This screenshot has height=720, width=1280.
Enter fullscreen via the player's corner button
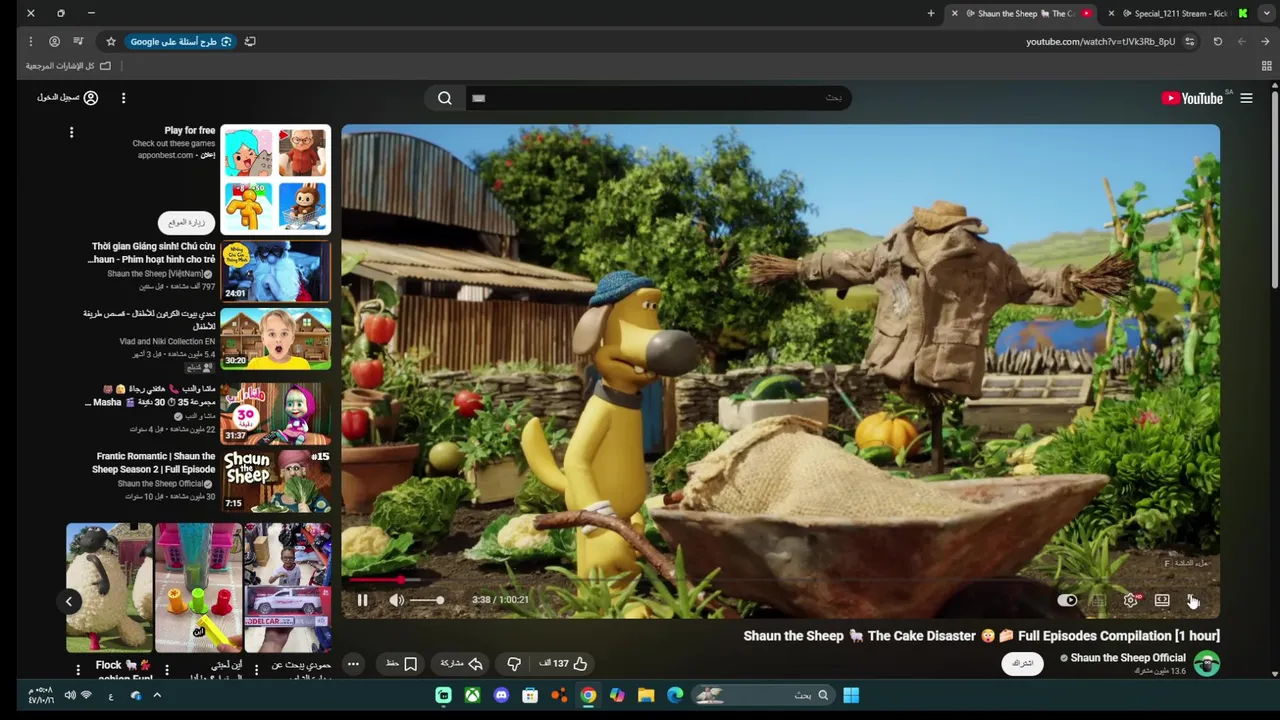(1193, 601)
